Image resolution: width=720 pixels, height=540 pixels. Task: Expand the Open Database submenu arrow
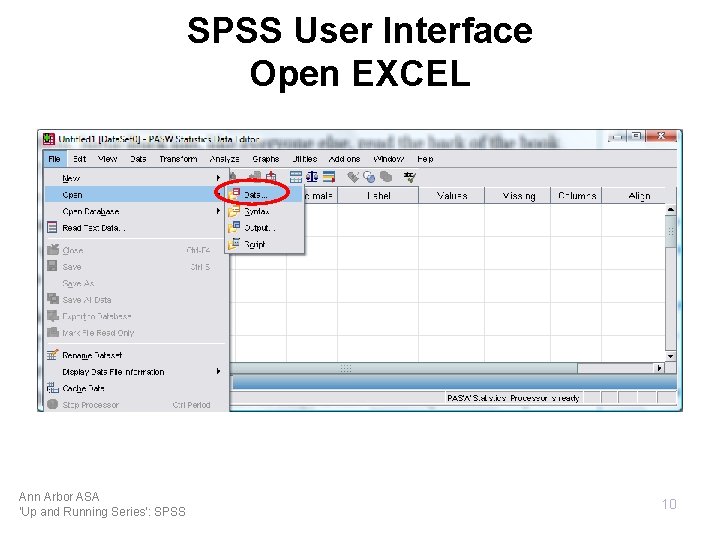pyautogui.click(x=218, y=211)
